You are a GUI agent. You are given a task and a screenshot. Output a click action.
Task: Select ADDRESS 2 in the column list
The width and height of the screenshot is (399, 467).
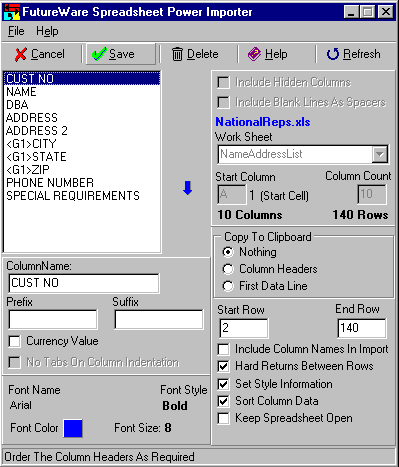[82, 131]
